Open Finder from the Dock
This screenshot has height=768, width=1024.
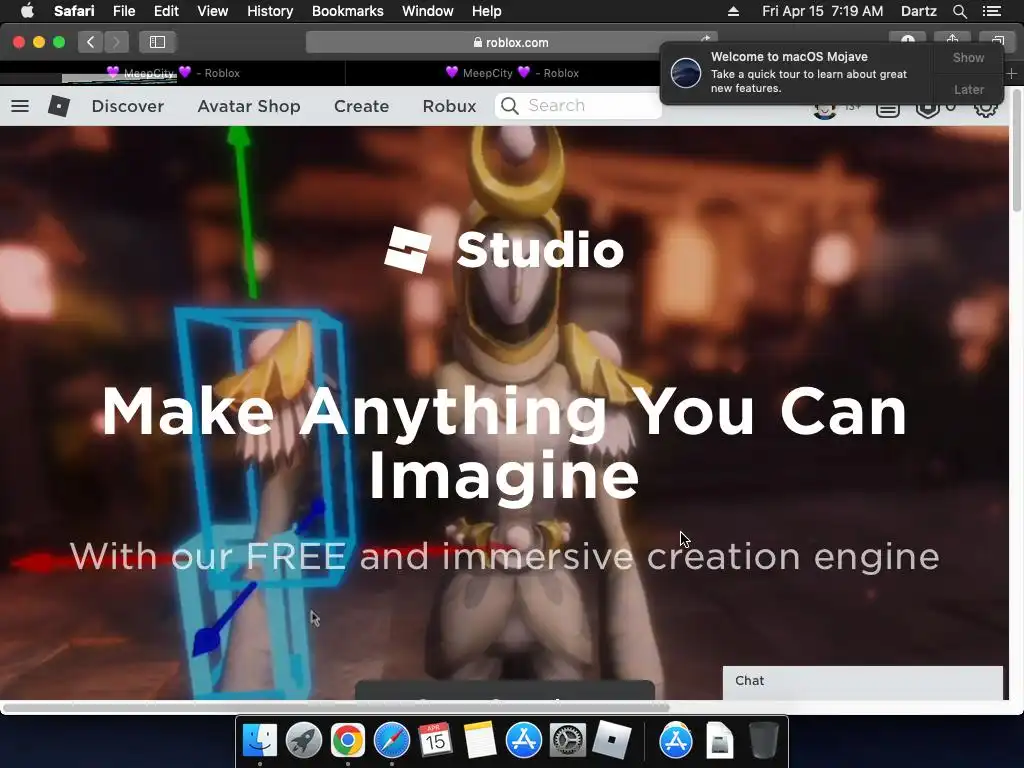(x=260, y=741)
